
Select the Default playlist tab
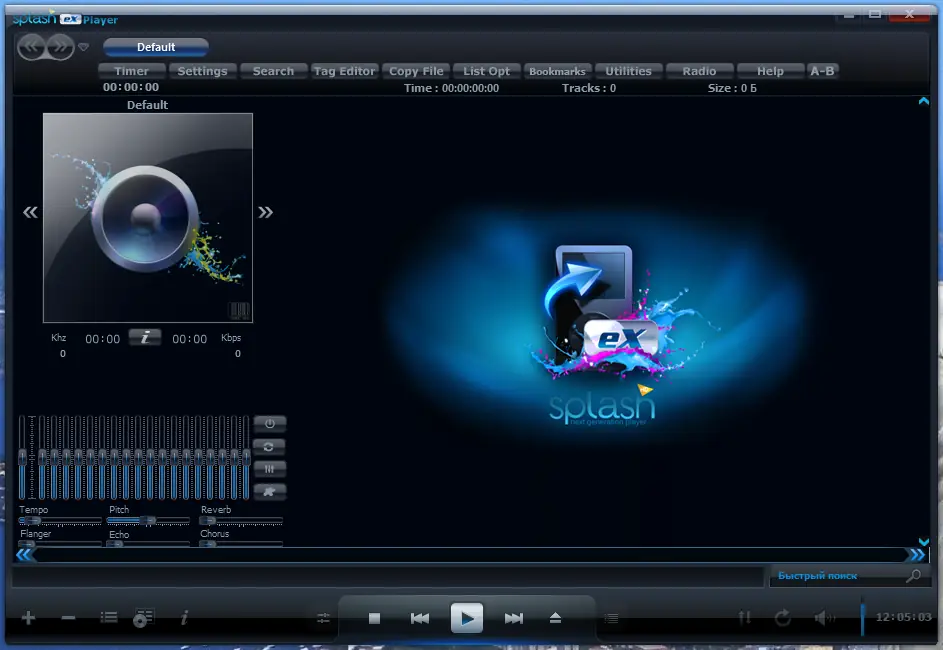[x=156, y=47]
